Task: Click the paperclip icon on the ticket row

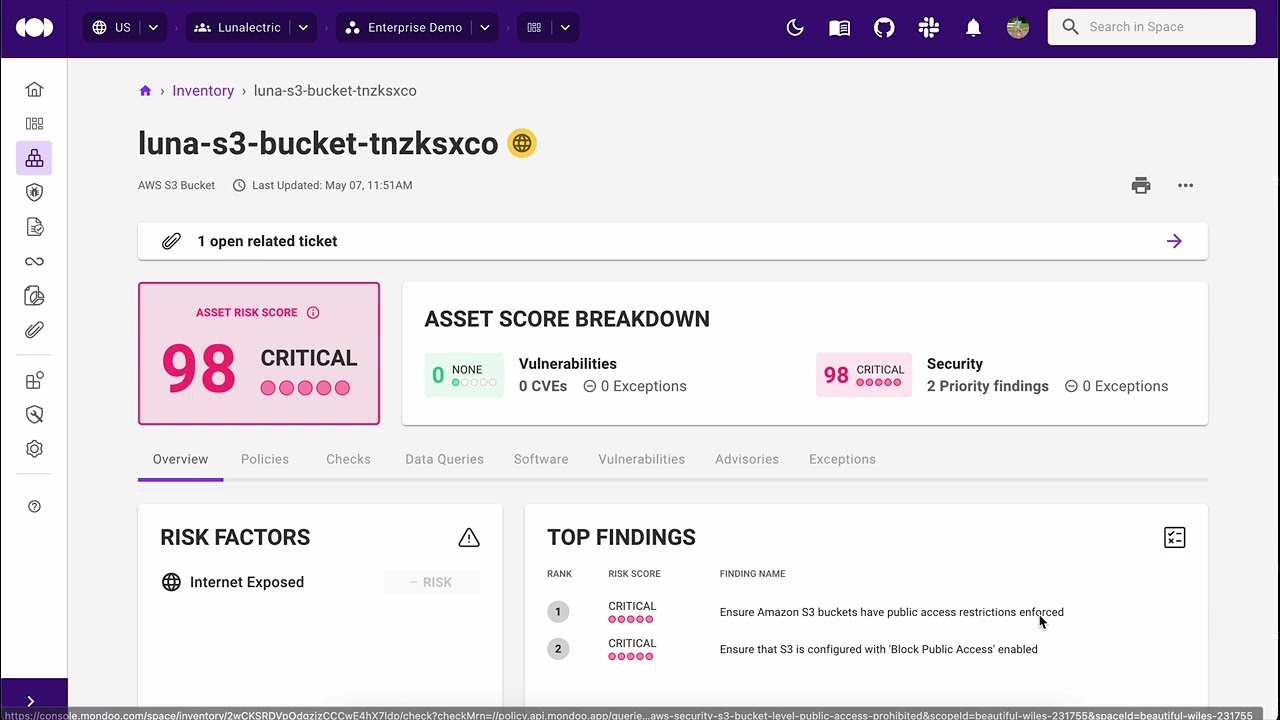Action: click(172, 241)
